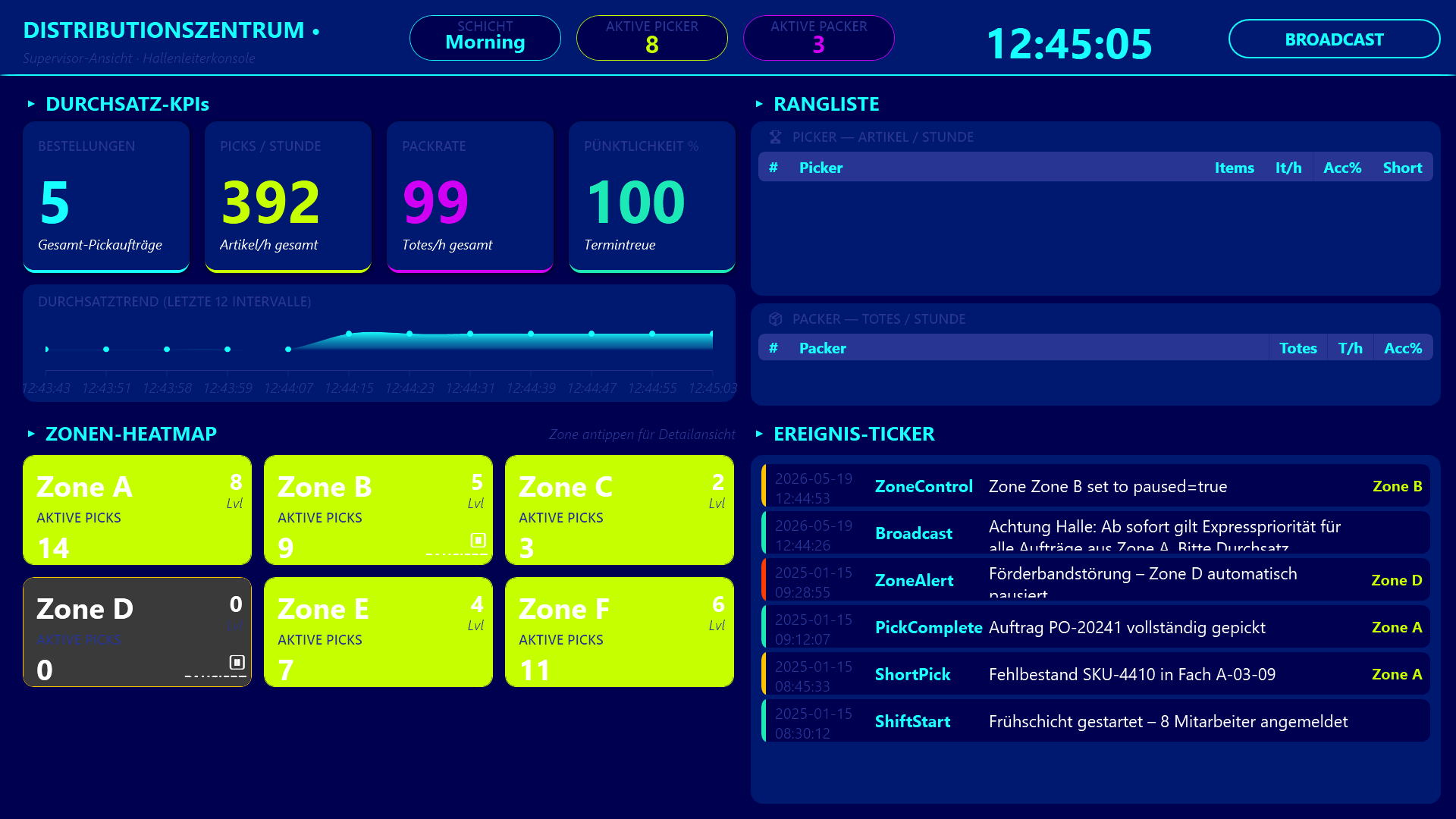Viewport: 1456px width, 819px height.
Task: Click the pause icon on Zone D tile
Action: point(237,662)
